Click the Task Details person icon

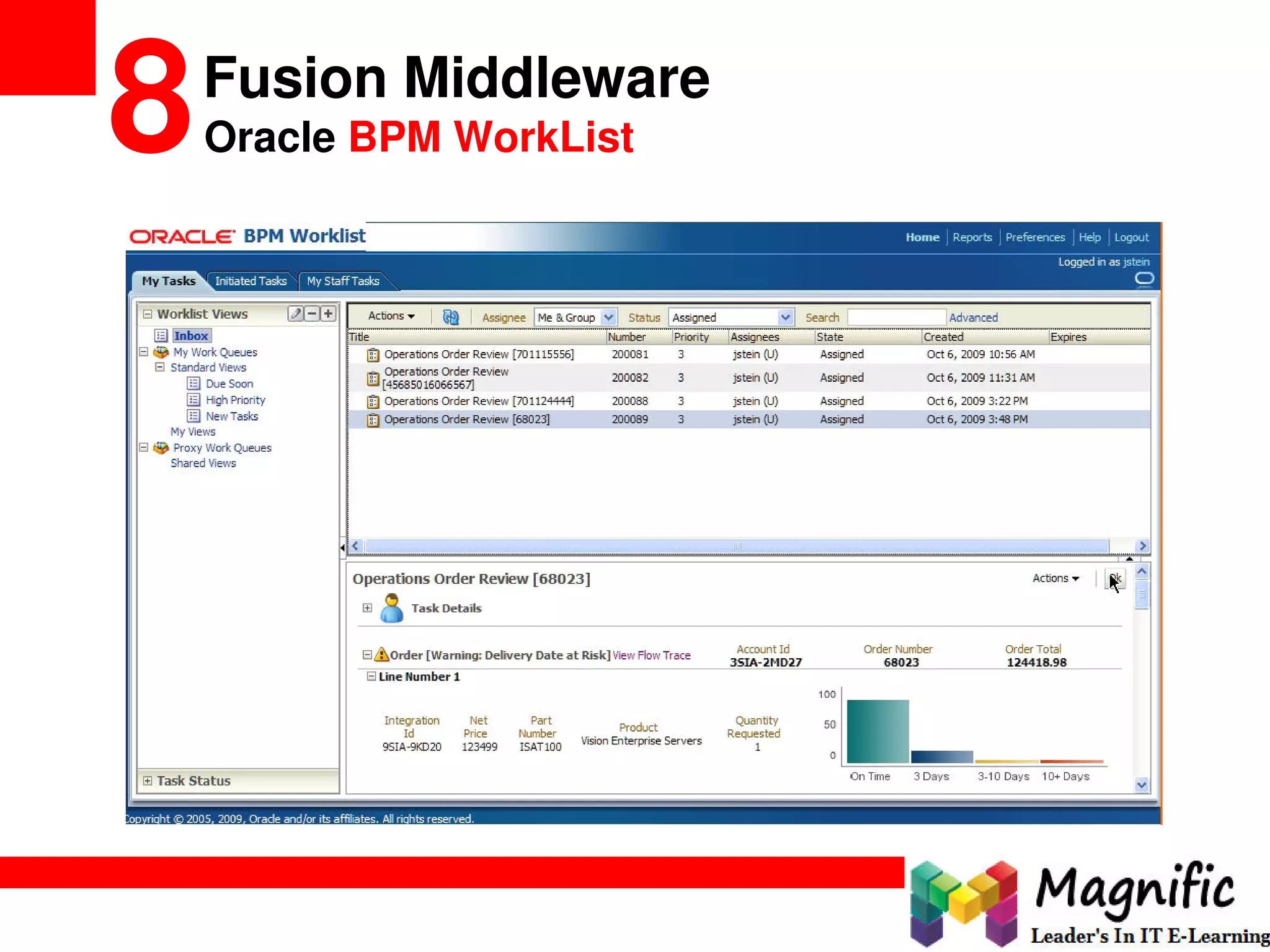click(x=391, y=608)
